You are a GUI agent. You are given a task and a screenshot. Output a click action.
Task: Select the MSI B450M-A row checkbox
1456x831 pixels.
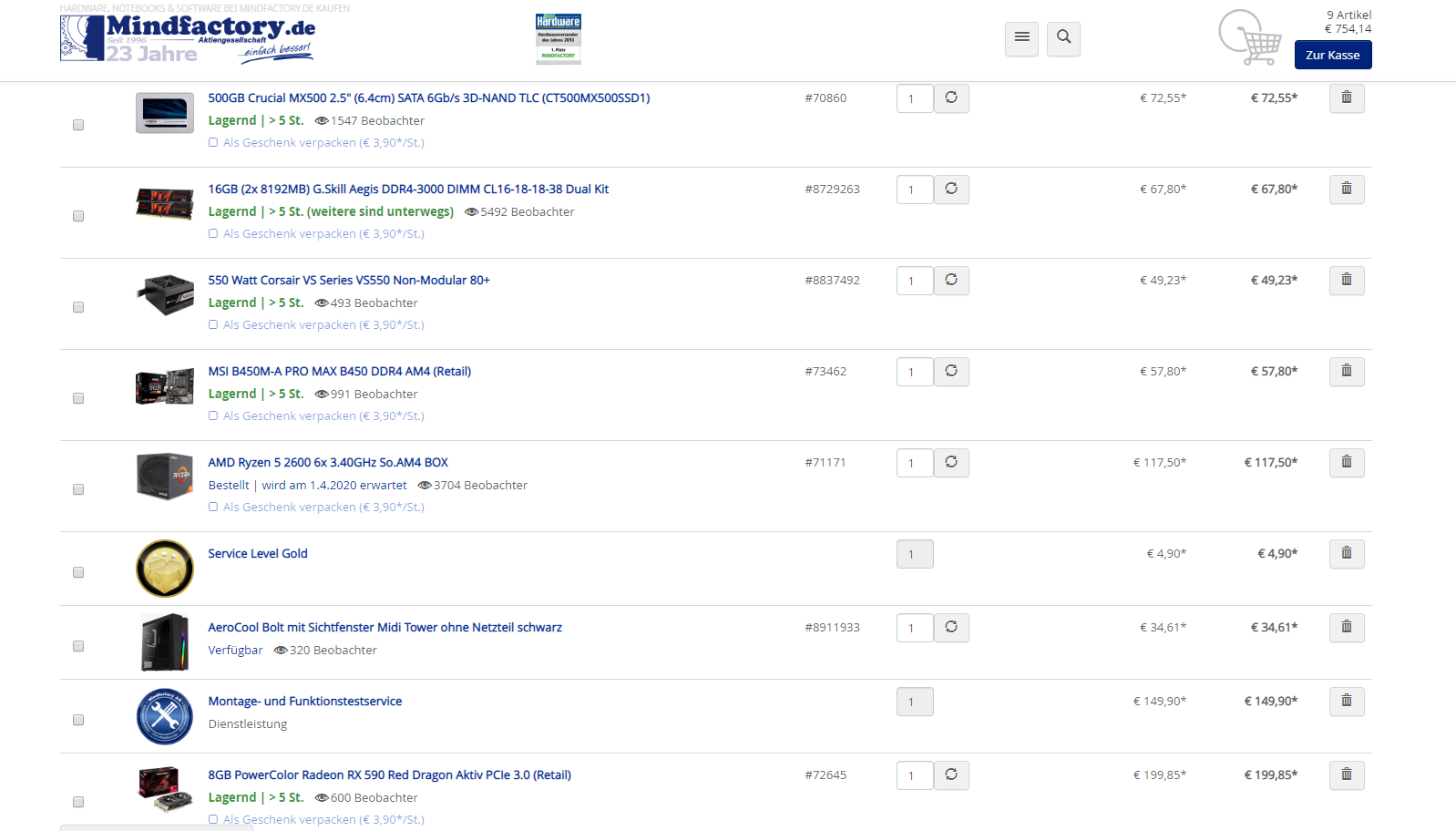point(78,398)
